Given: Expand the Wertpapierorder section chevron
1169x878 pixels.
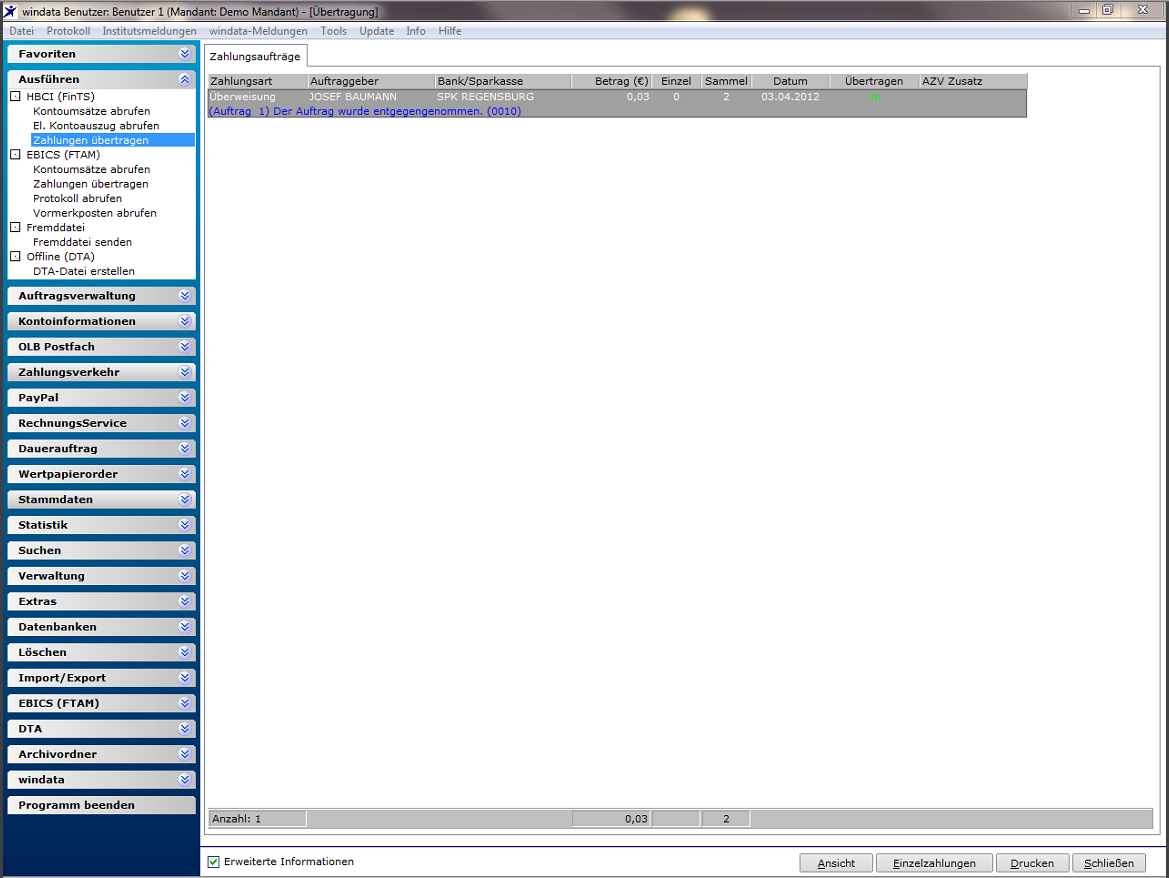Looking at the screenshot, I should pos(185,474).
